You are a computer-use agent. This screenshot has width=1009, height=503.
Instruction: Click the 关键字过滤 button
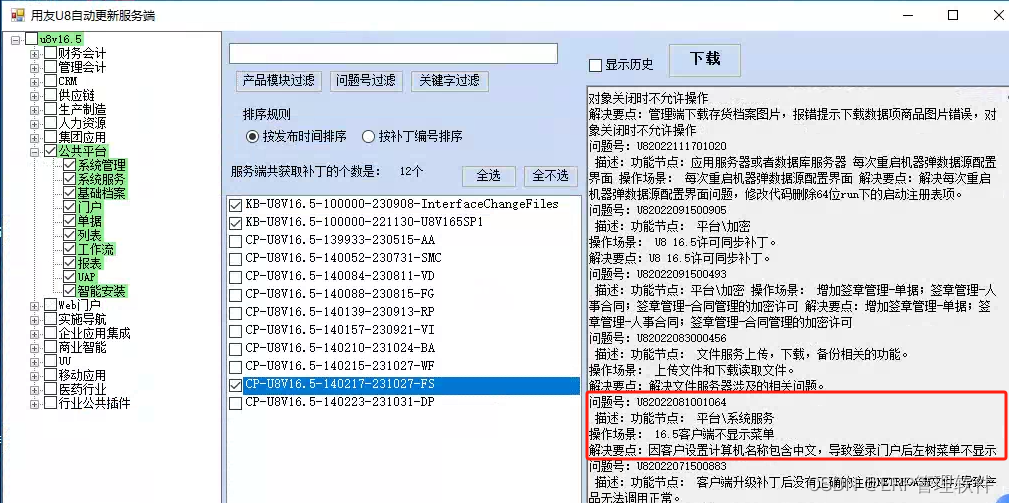[449, 81]
